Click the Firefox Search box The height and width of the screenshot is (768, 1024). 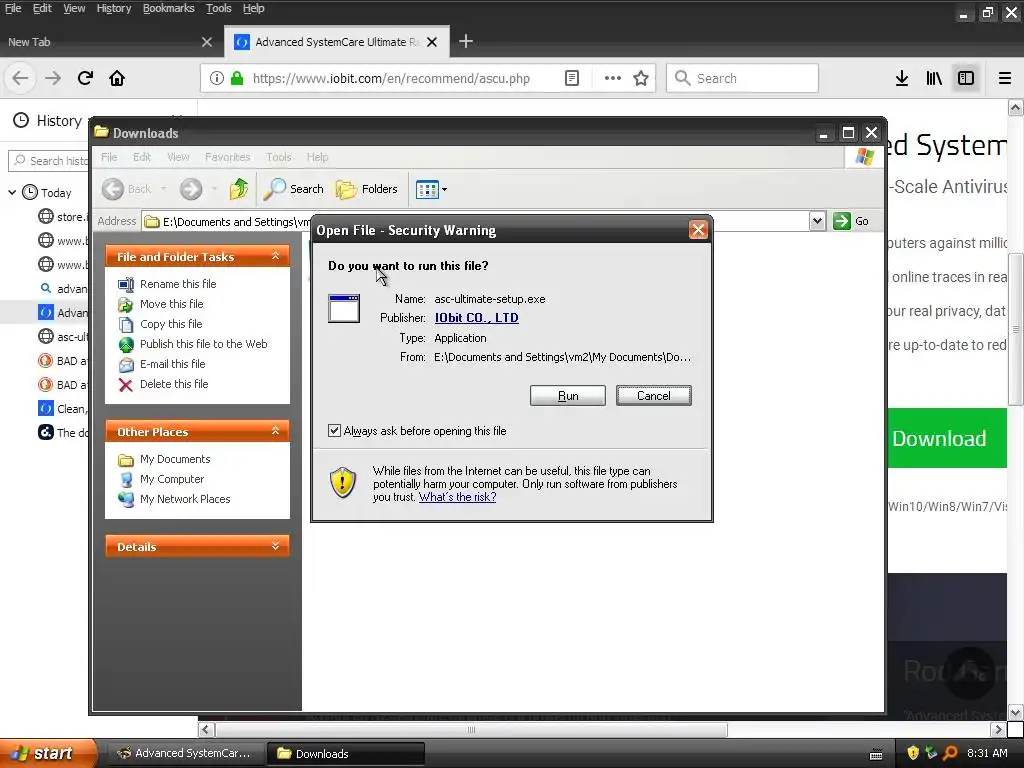(743, 78)
